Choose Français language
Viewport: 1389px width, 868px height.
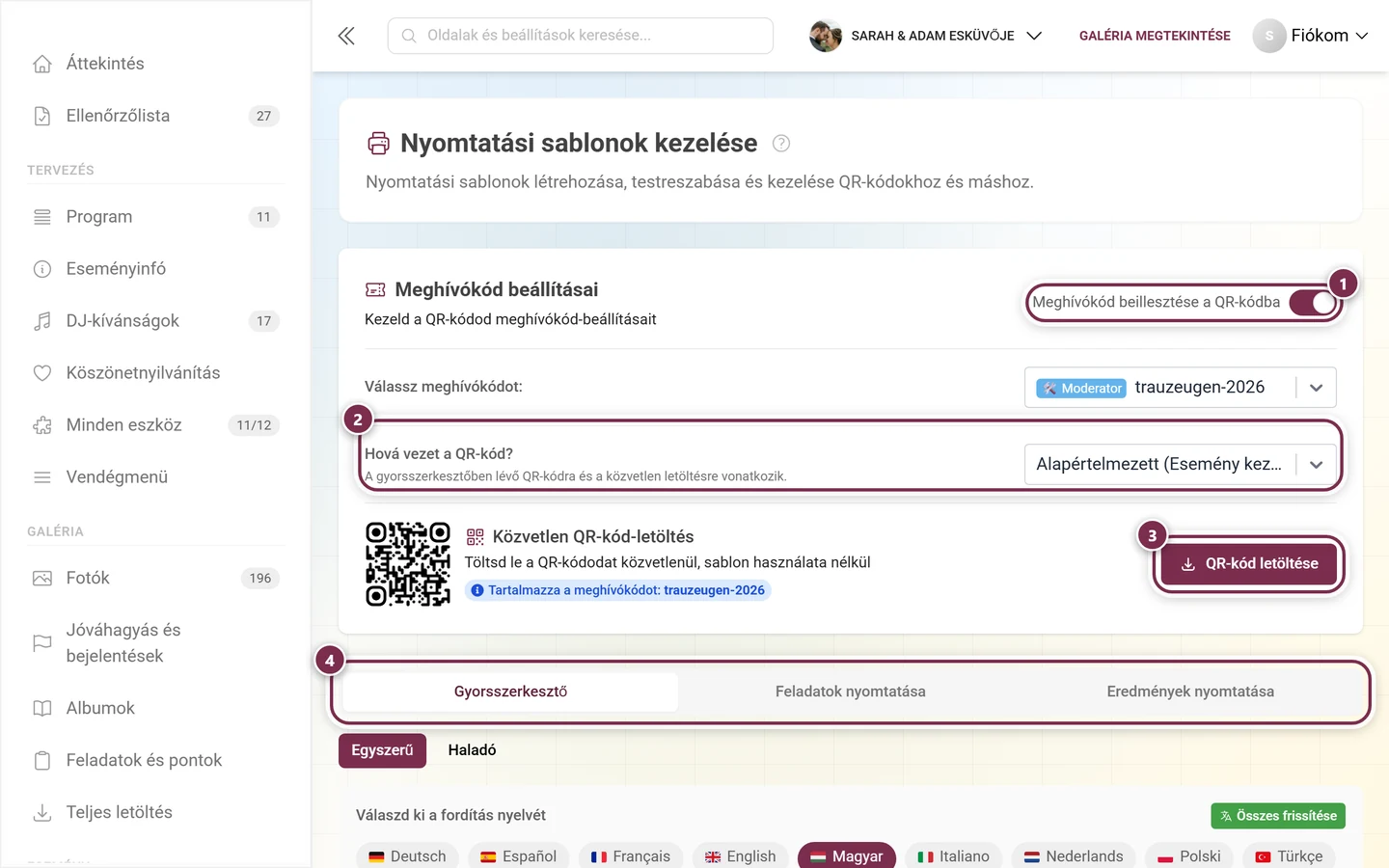(x=630, y=856)
